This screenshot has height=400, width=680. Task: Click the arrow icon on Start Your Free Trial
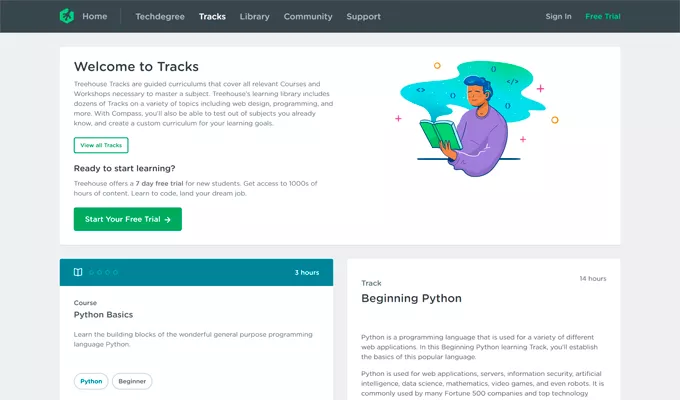coord(167,220)
